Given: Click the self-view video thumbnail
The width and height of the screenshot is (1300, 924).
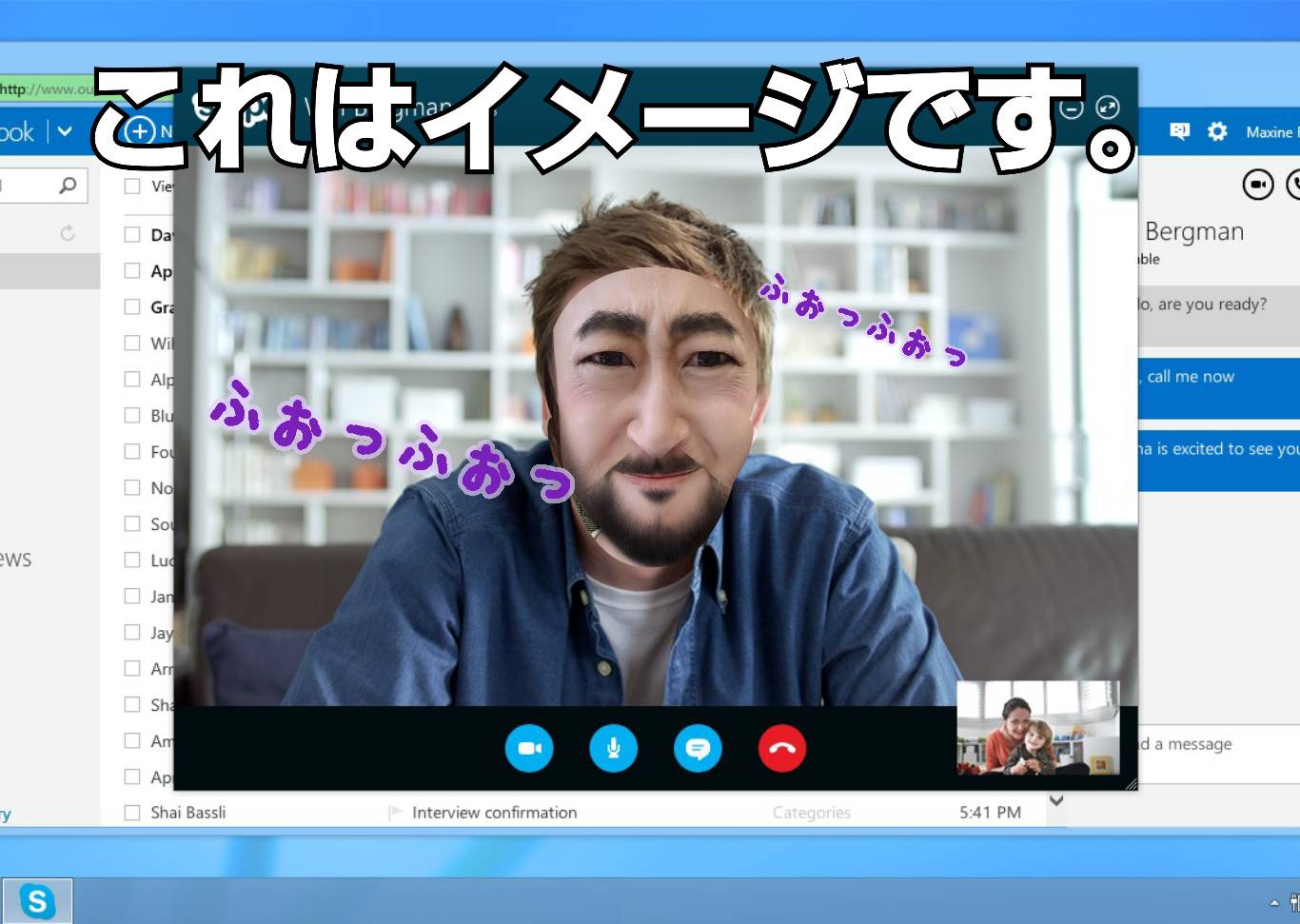Looking at the screenshot, I should tap(1037, 727).
